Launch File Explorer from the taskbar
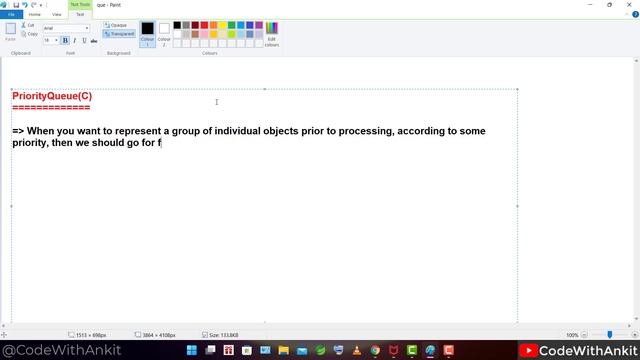Image resolution: width=640 pixels, height=360 pixels. (x=284, y=350)
